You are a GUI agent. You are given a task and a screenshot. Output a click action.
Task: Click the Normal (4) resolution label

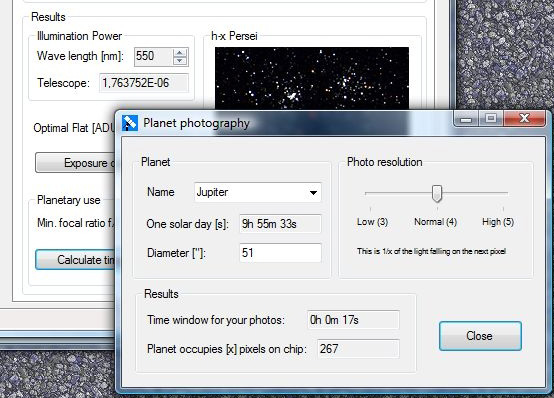435,222
